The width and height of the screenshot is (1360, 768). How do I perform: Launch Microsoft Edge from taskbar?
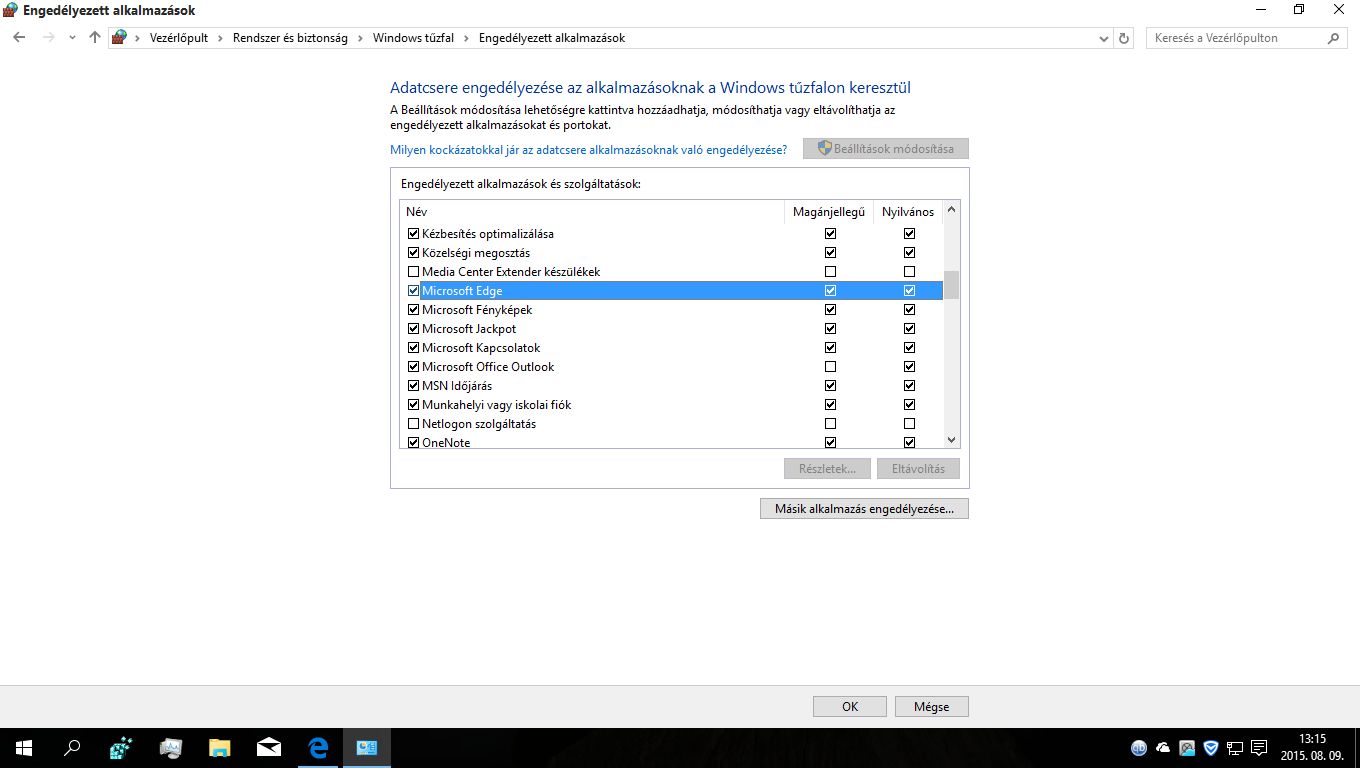(318, 748)
